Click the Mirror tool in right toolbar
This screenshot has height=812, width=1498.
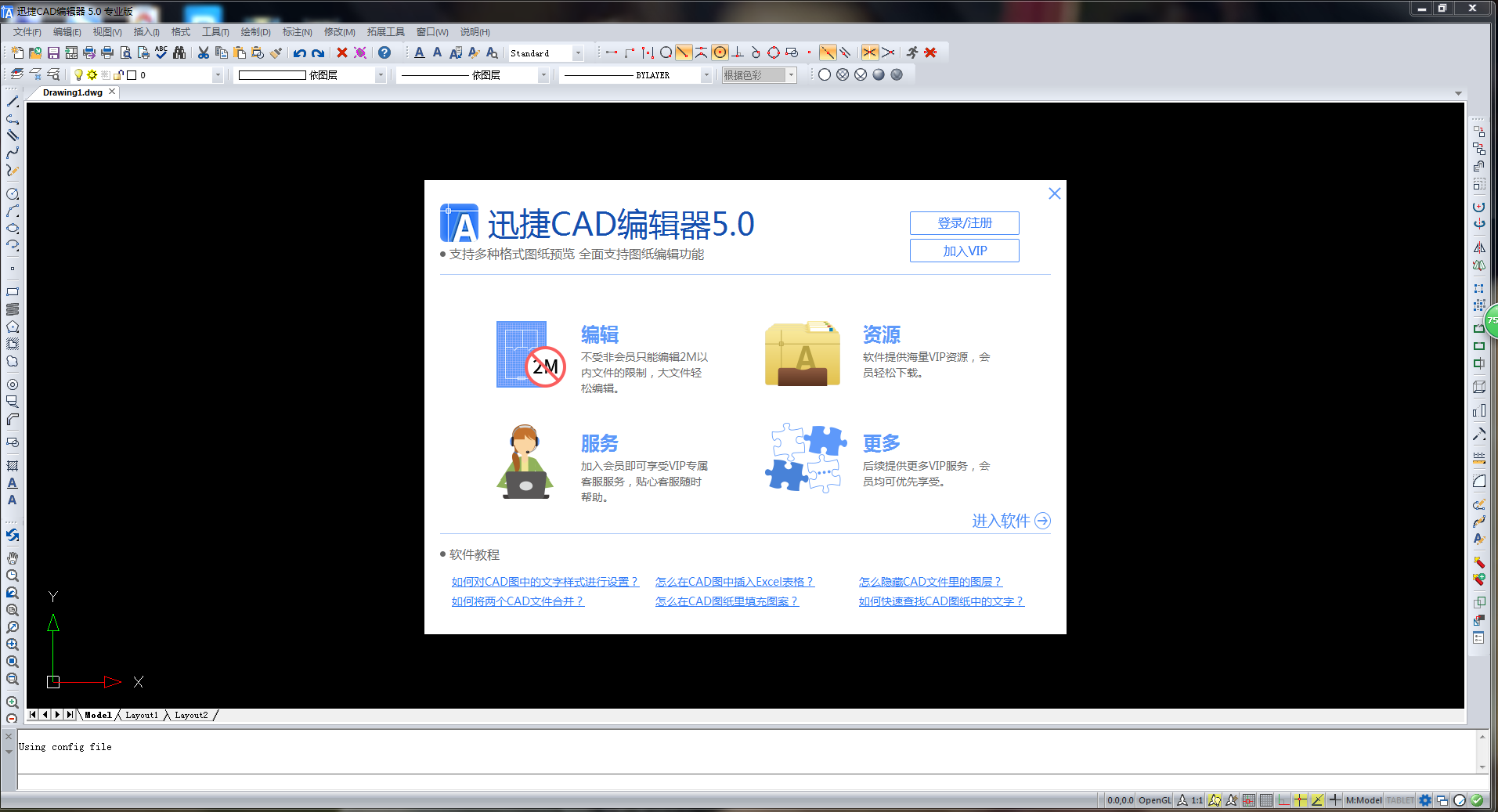coord(1478,247)
